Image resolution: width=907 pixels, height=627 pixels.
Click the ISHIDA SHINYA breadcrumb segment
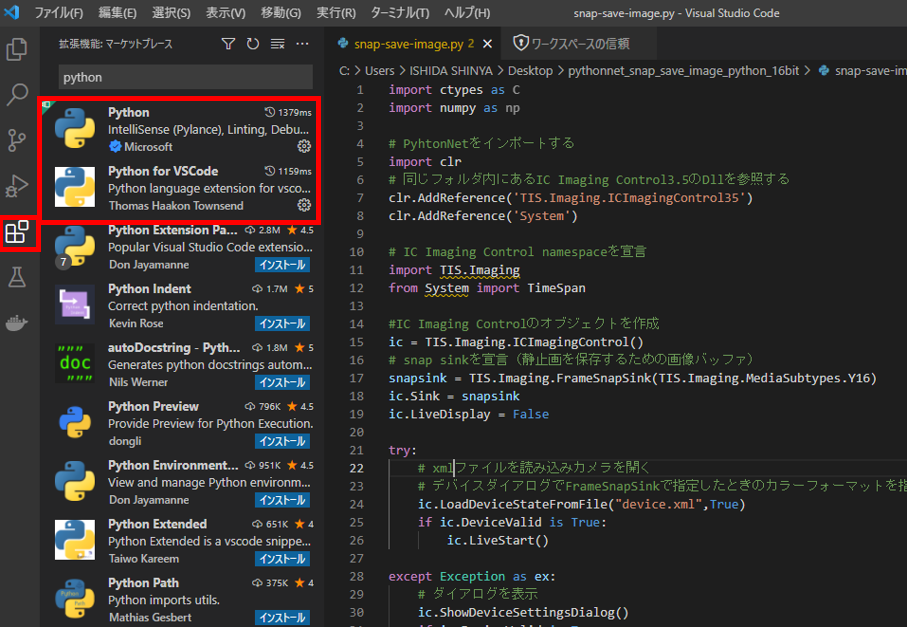pos(451,71)
